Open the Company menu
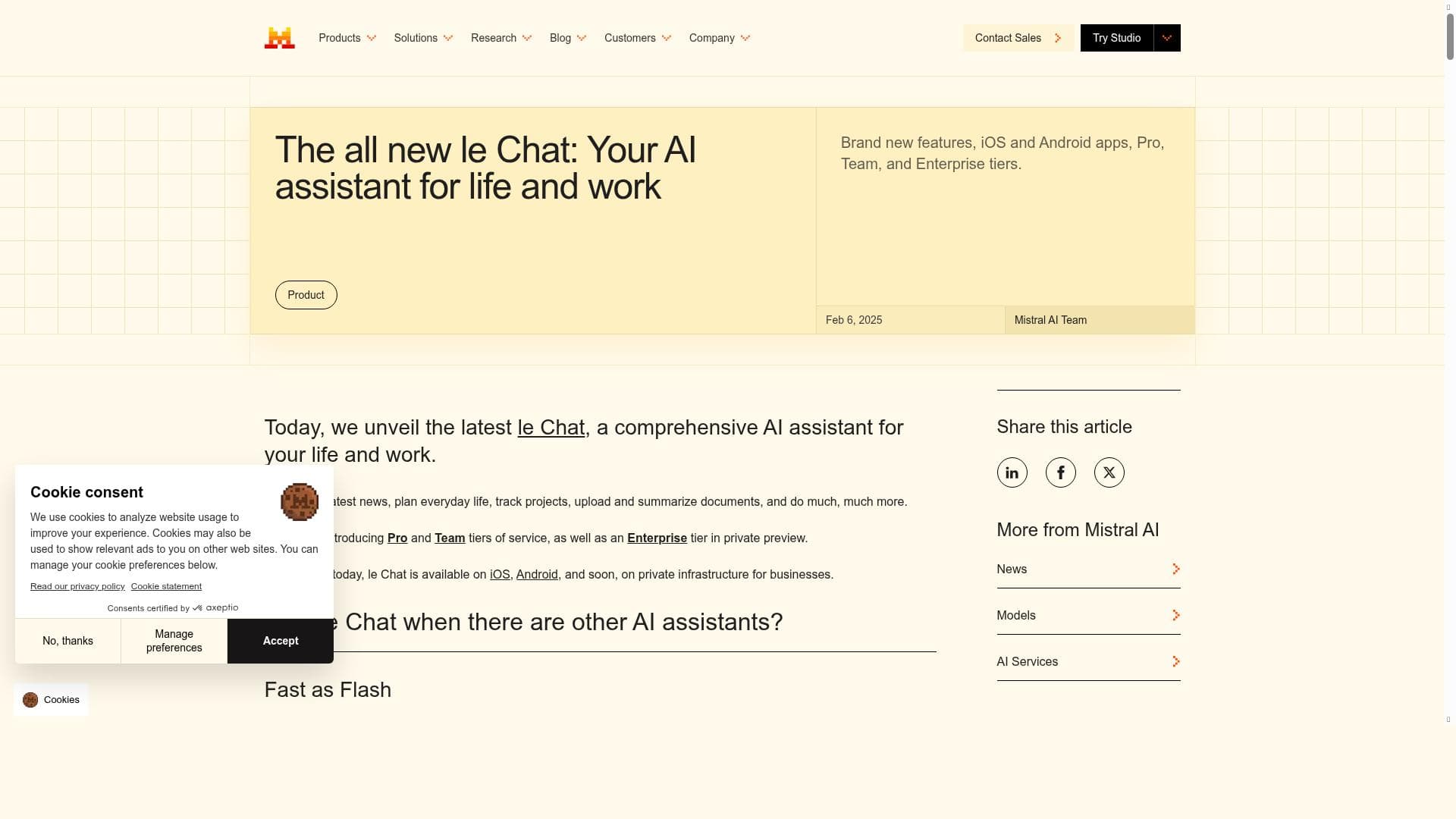The width and height of the screenshot is (1456, 819). pyautogui.click(x=719, y=38)
